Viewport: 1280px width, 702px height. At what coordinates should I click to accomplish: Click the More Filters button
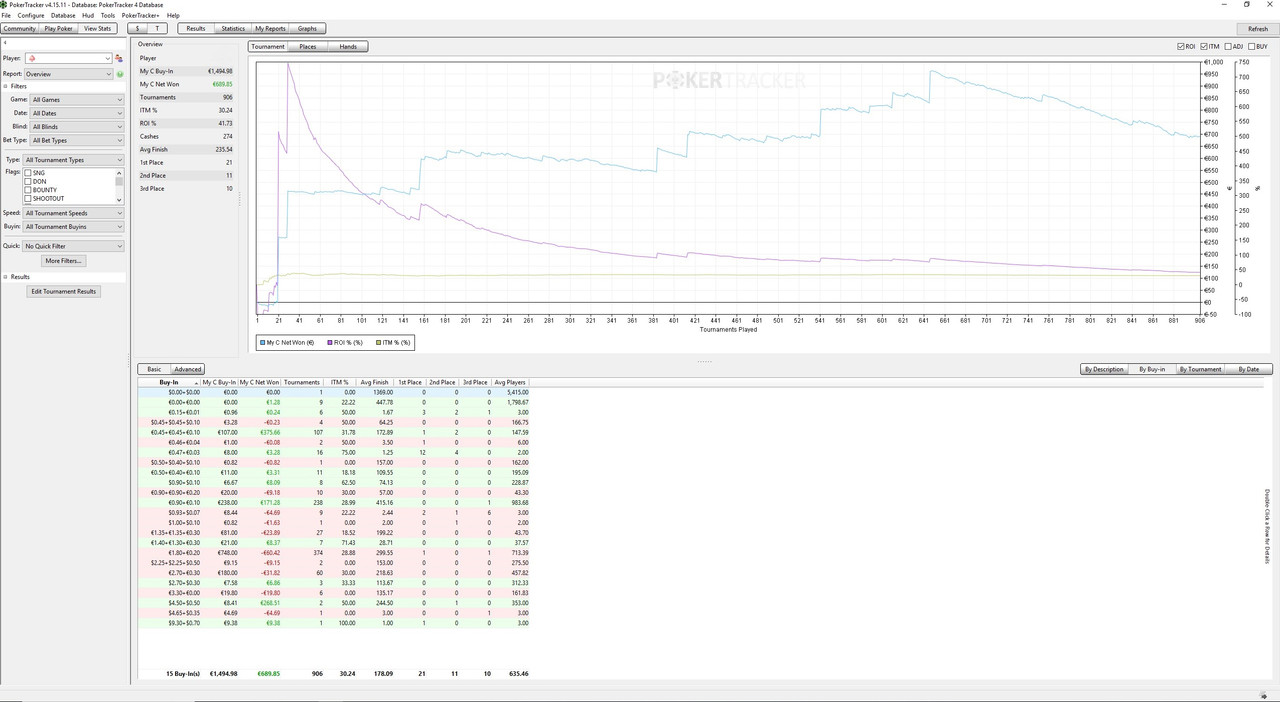(x=64, y=261)
